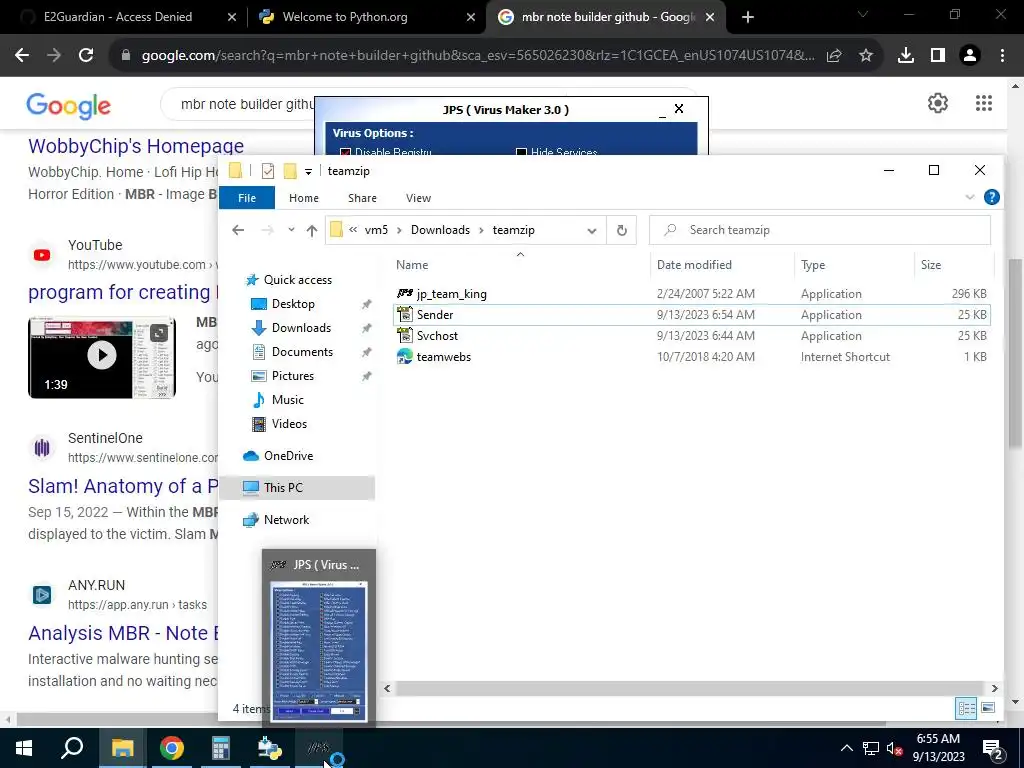Bookmark this page with the star icon

[x=866, y=56]
